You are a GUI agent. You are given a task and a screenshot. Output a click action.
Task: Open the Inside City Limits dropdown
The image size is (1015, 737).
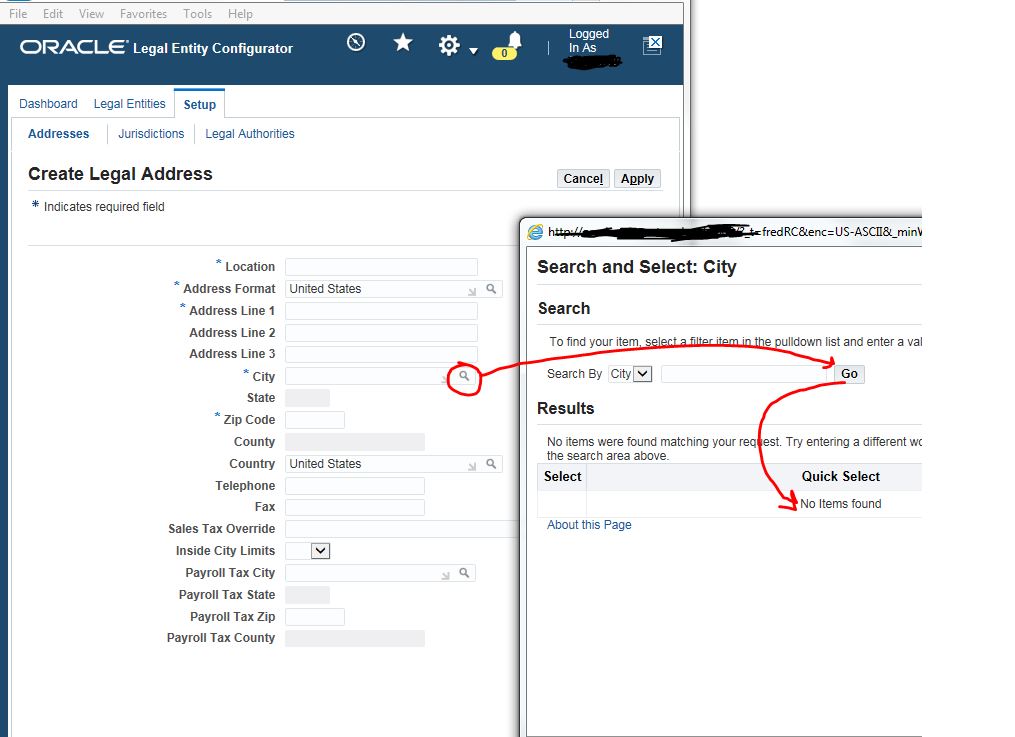[320, 551]
